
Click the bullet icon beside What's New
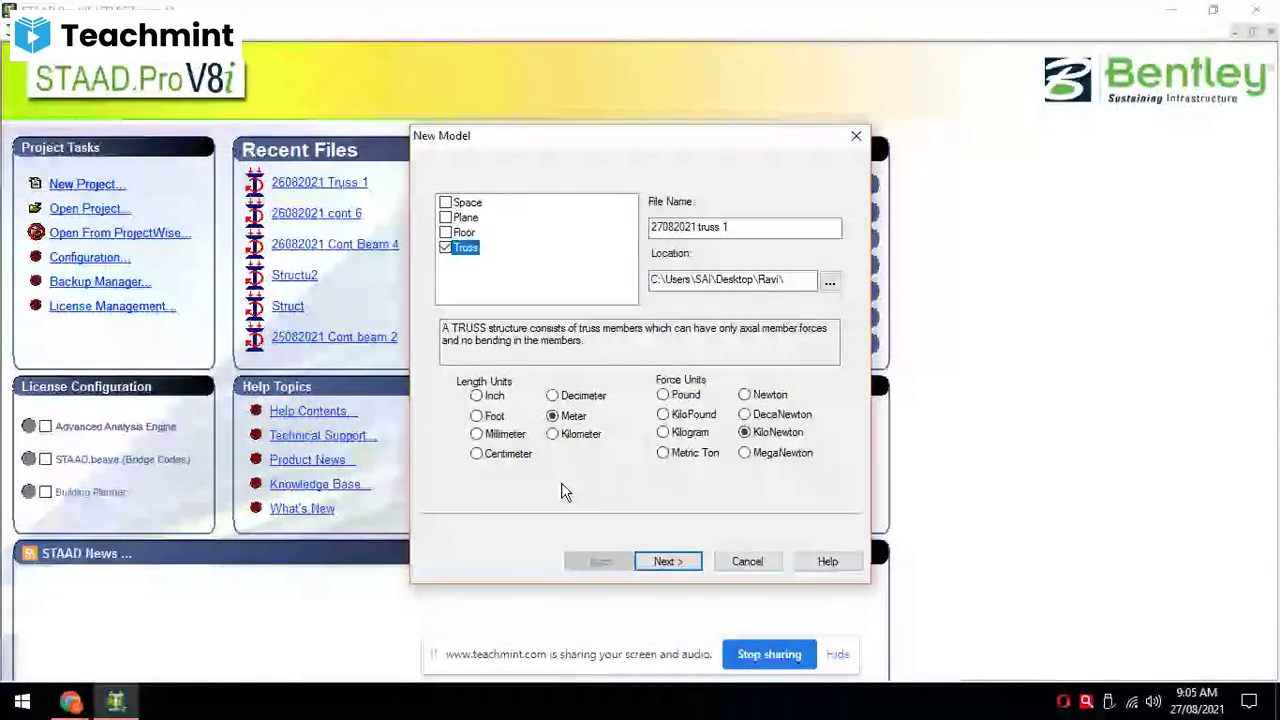tap(256, 508)
